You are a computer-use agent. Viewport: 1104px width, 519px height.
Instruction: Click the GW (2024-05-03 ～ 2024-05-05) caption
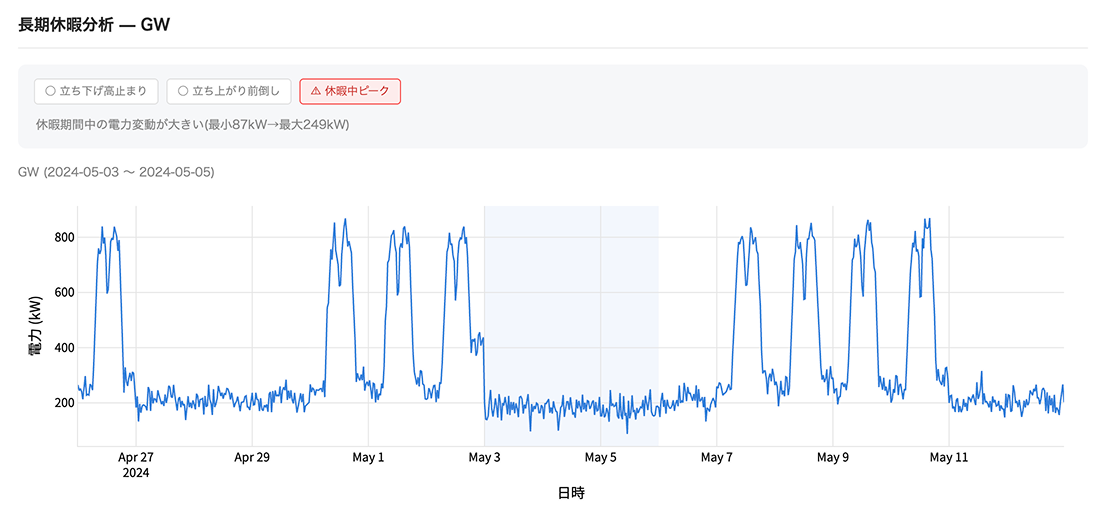pyautogui.click(x=116, y=173)
